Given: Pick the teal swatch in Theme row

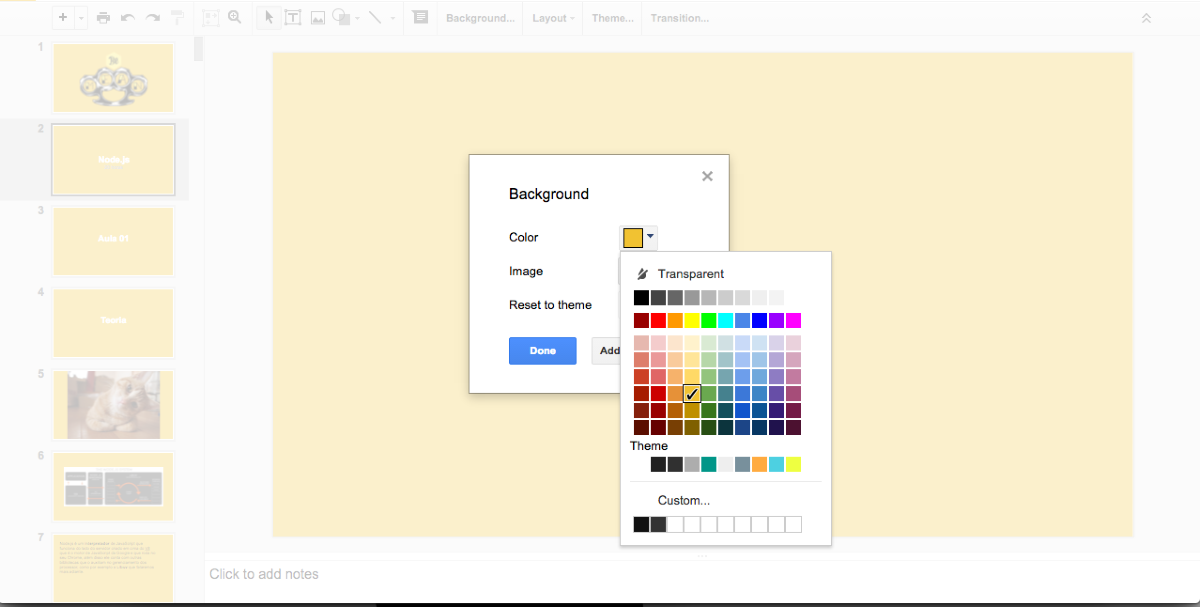Looking at the screenshot, I should 709,465.
